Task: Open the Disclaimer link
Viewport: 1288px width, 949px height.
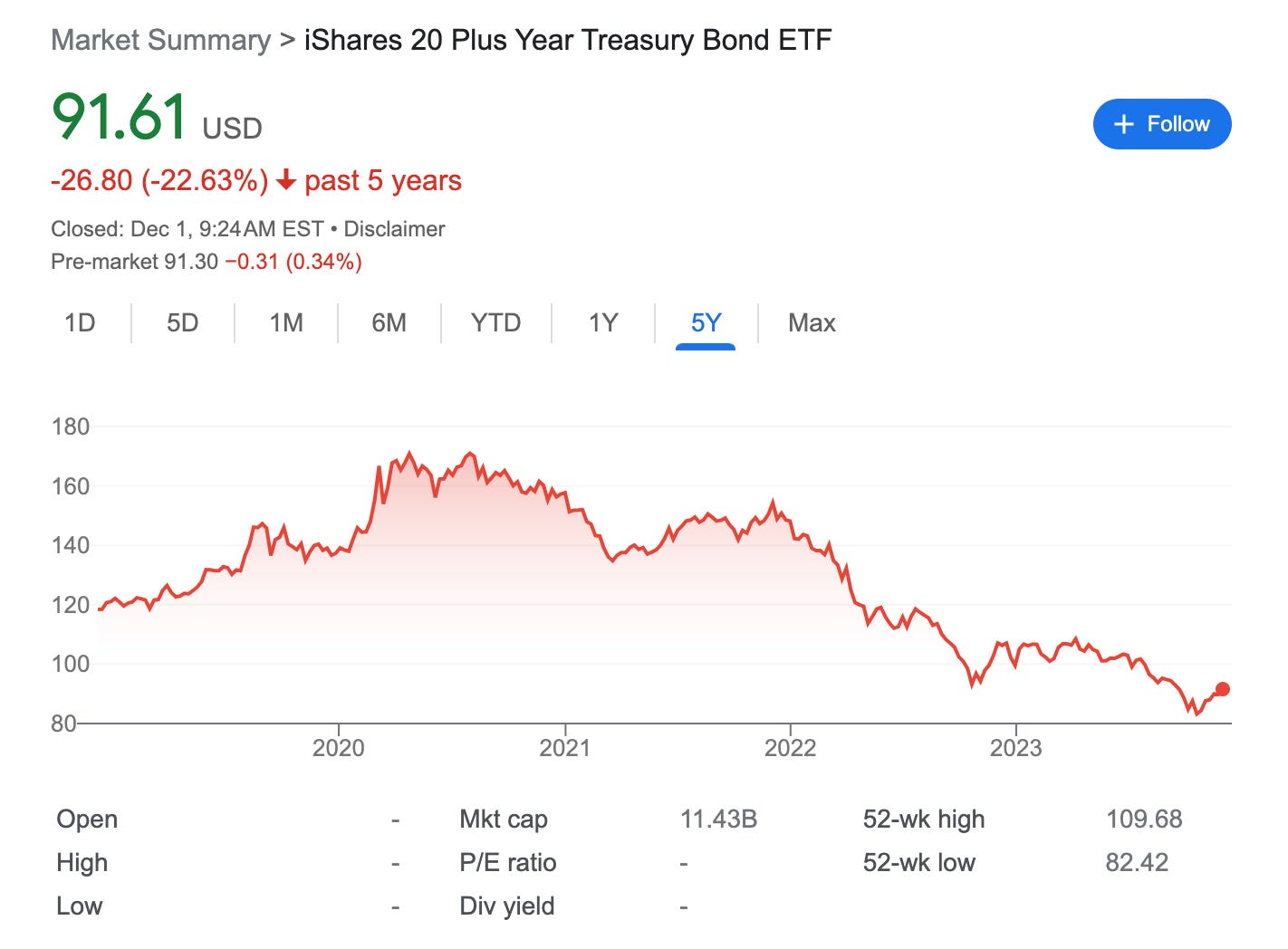Action: [394, 229]
